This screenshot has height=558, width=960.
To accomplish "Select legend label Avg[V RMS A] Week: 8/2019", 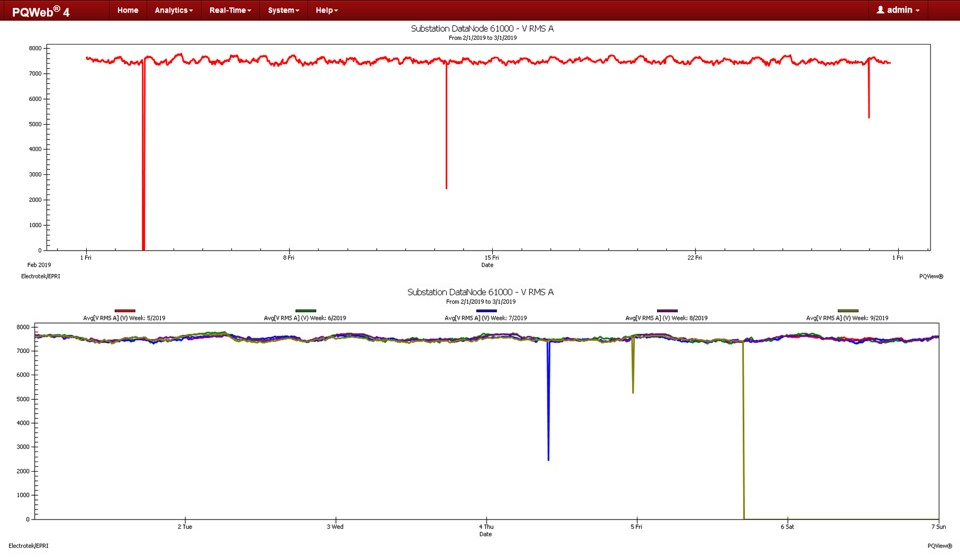I will coord(666,318).
